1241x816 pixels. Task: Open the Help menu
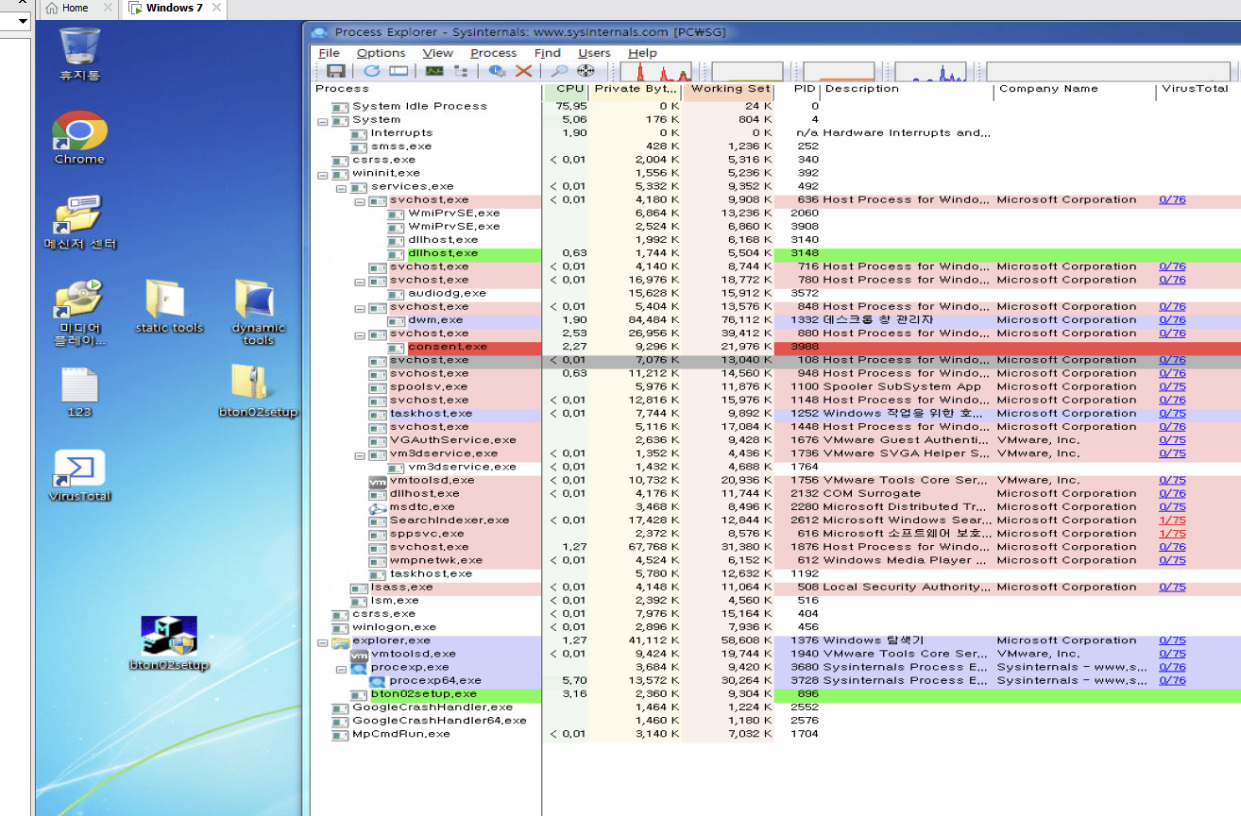[x=642, y=53]
